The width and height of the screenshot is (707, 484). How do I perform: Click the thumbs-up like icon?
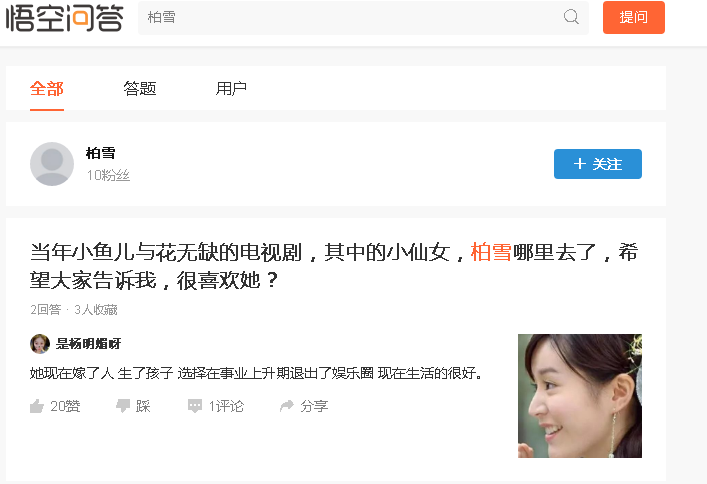(37, 406)
